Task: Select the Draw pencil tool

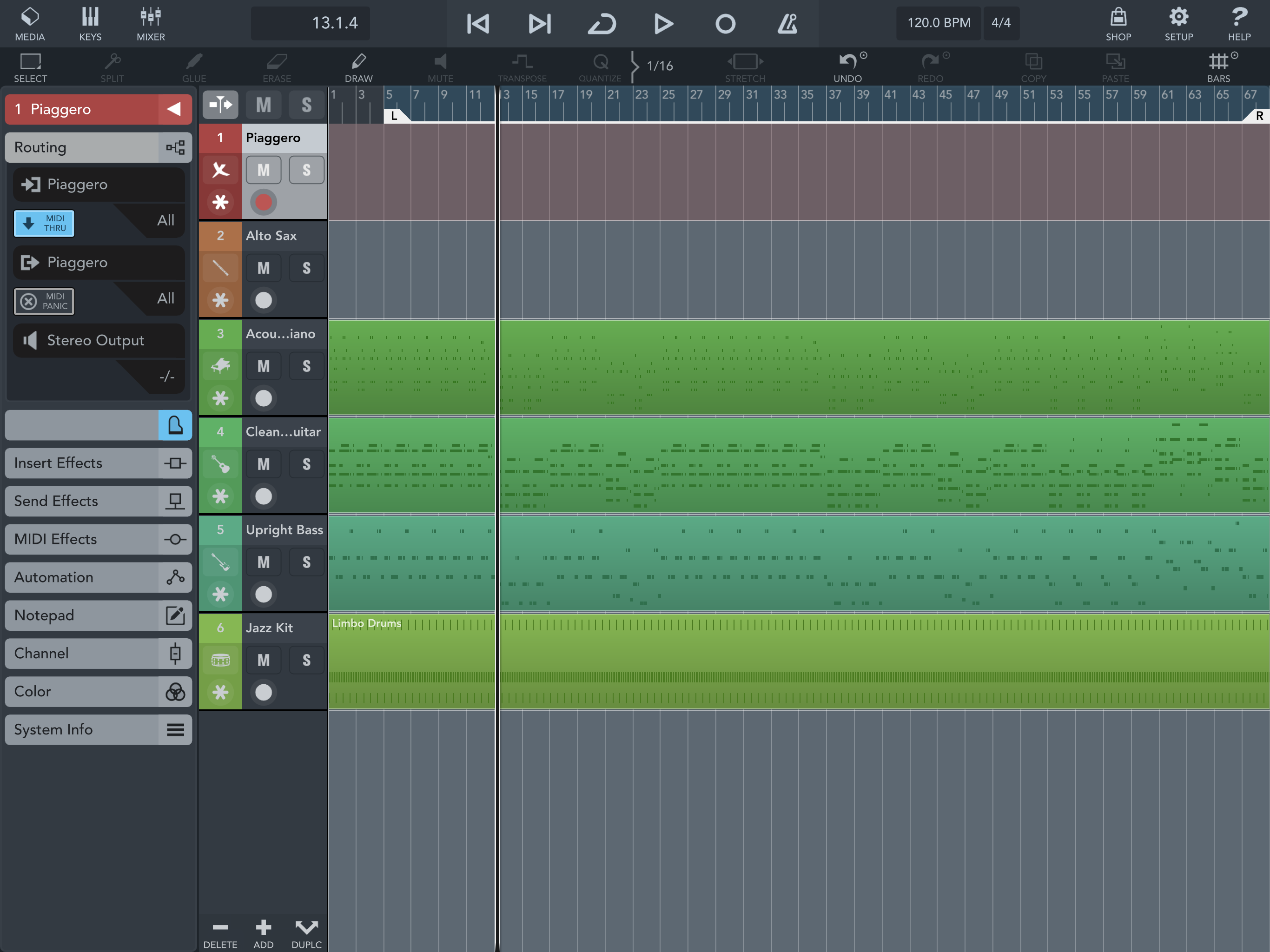Action: 358,66
